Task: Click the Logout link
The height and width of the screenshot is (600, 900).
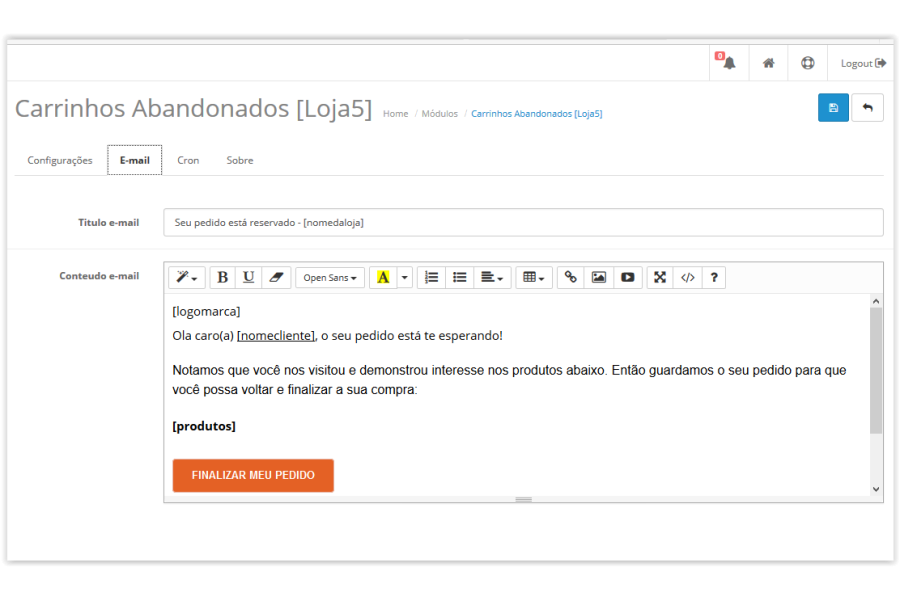Action: click(863, 63)
